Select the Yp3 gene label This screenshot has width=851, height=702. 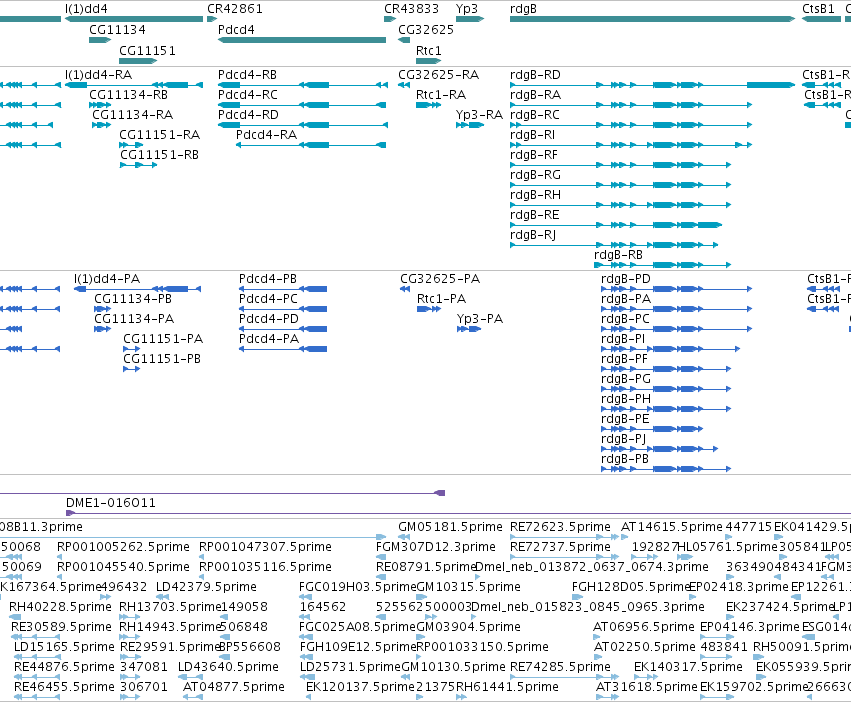(x=467, y=9)
